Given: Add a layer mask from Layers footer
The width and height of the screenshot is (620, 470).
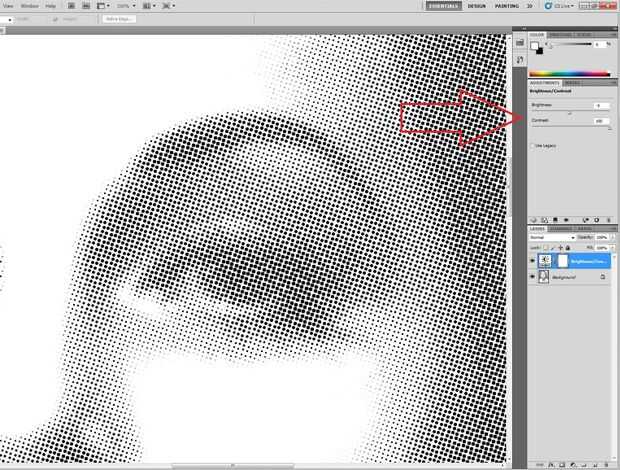Looking at the screenshot, I should 562,465.
